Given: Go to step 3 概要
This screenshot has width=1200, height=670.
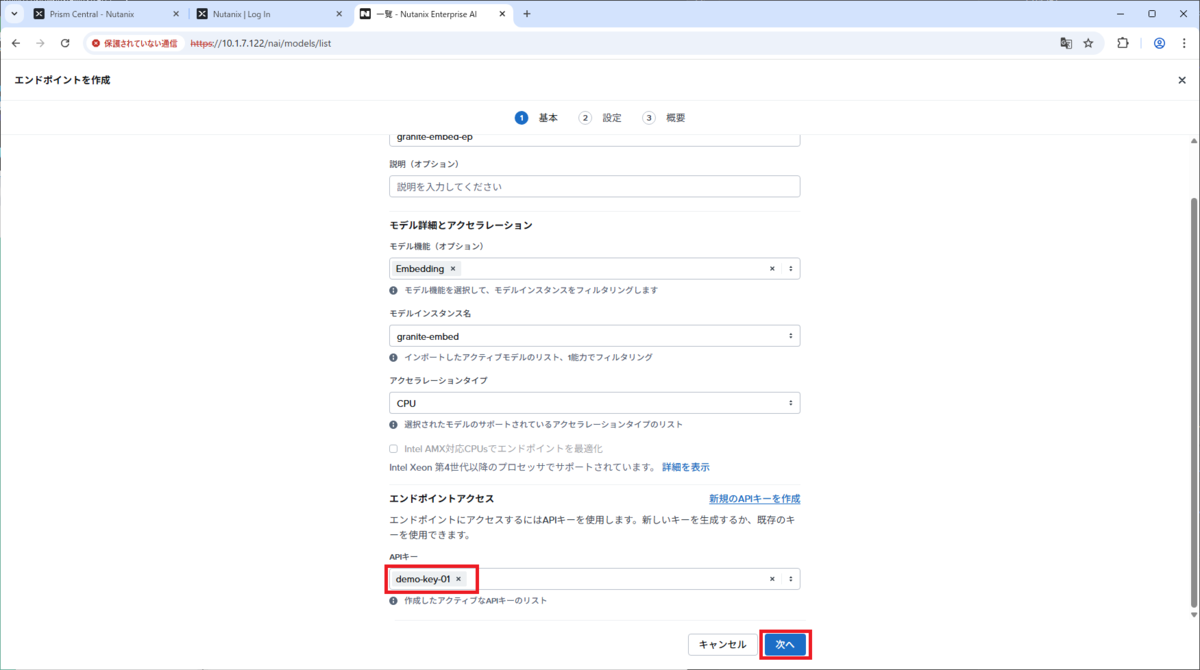Looking at the screenshot, I should (664, 118).
